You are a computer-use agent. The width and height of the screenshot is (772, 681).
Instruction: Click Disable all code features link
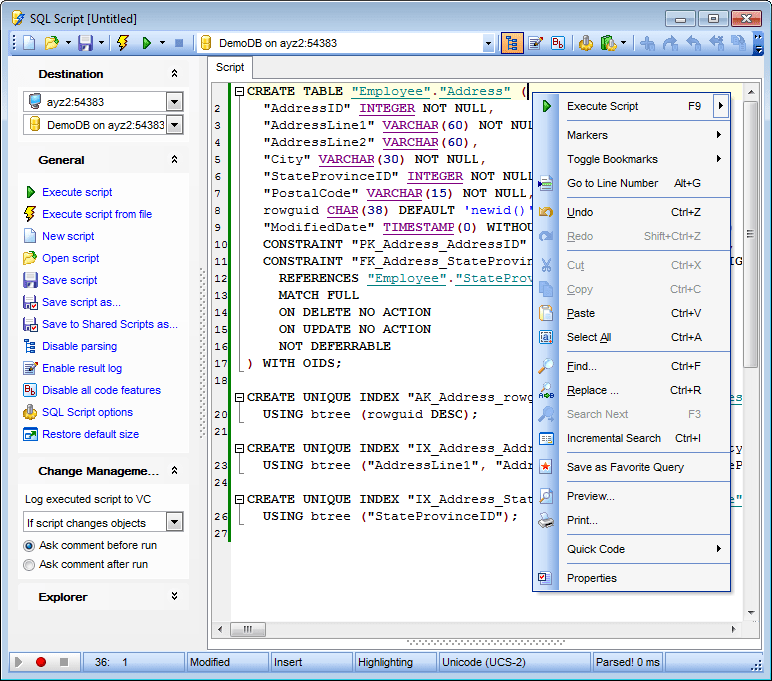(101, 390)
